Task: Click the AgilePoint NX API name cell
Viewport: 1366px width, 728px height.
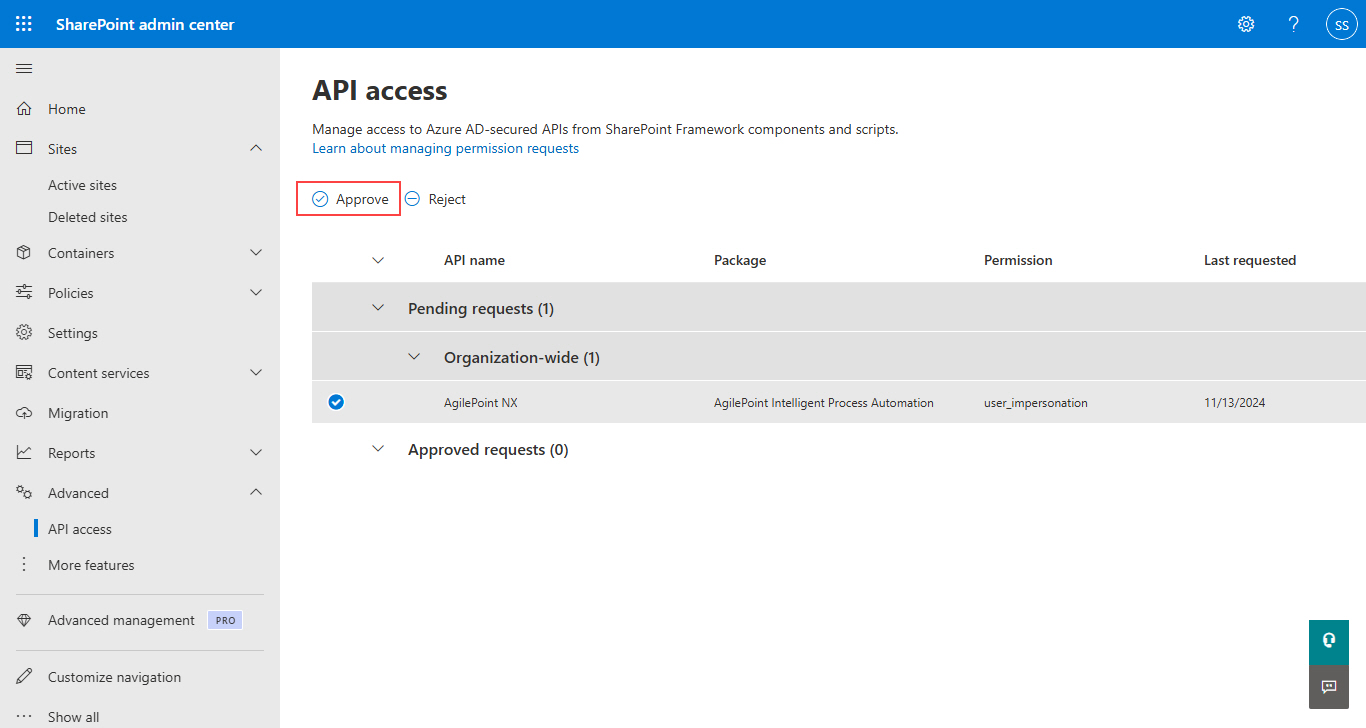Action: point(481,403)
